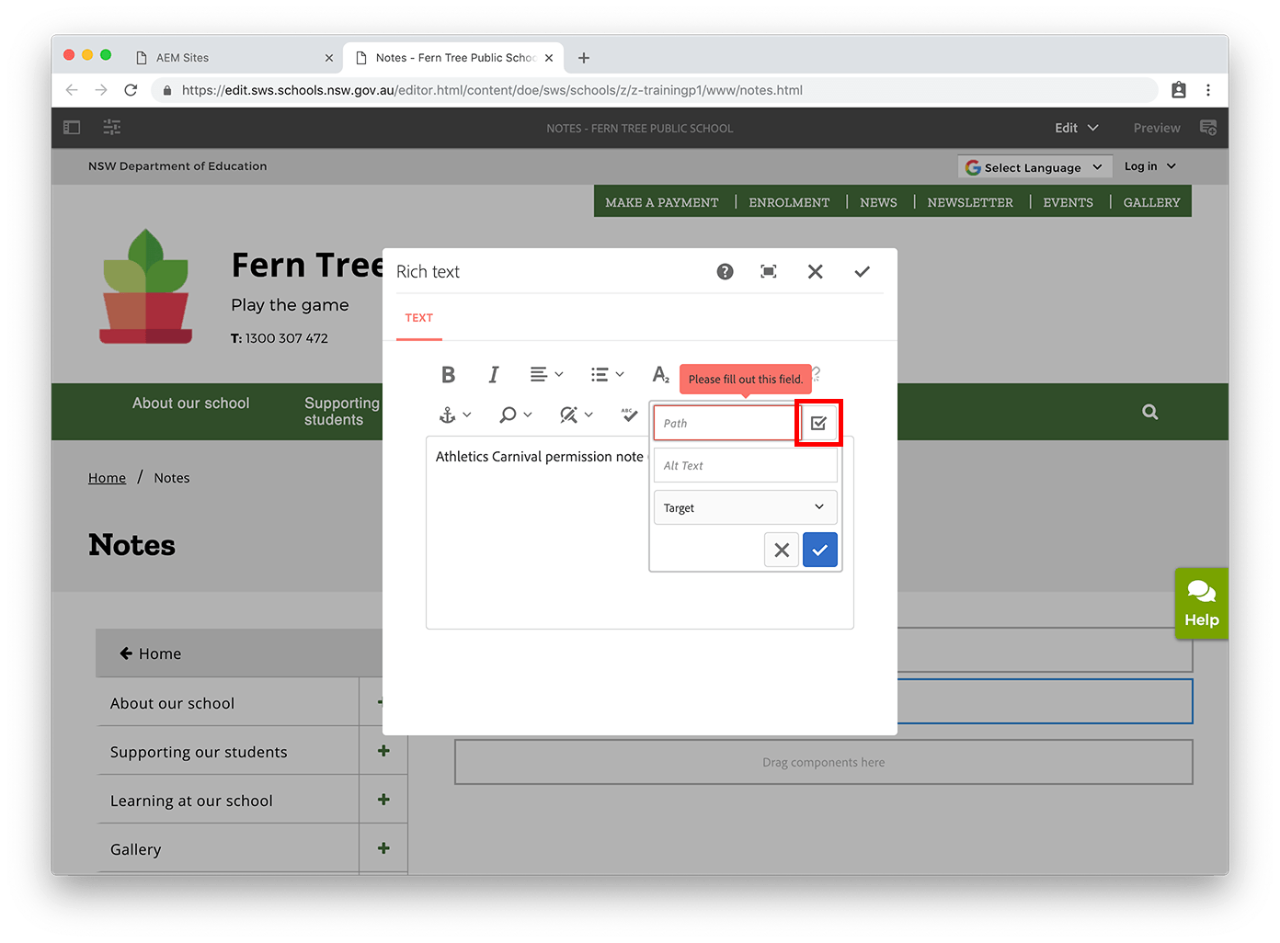This screenshot has width=1280, height=943.
Task: Switch to Preview mode
Action: (1157, 128)
